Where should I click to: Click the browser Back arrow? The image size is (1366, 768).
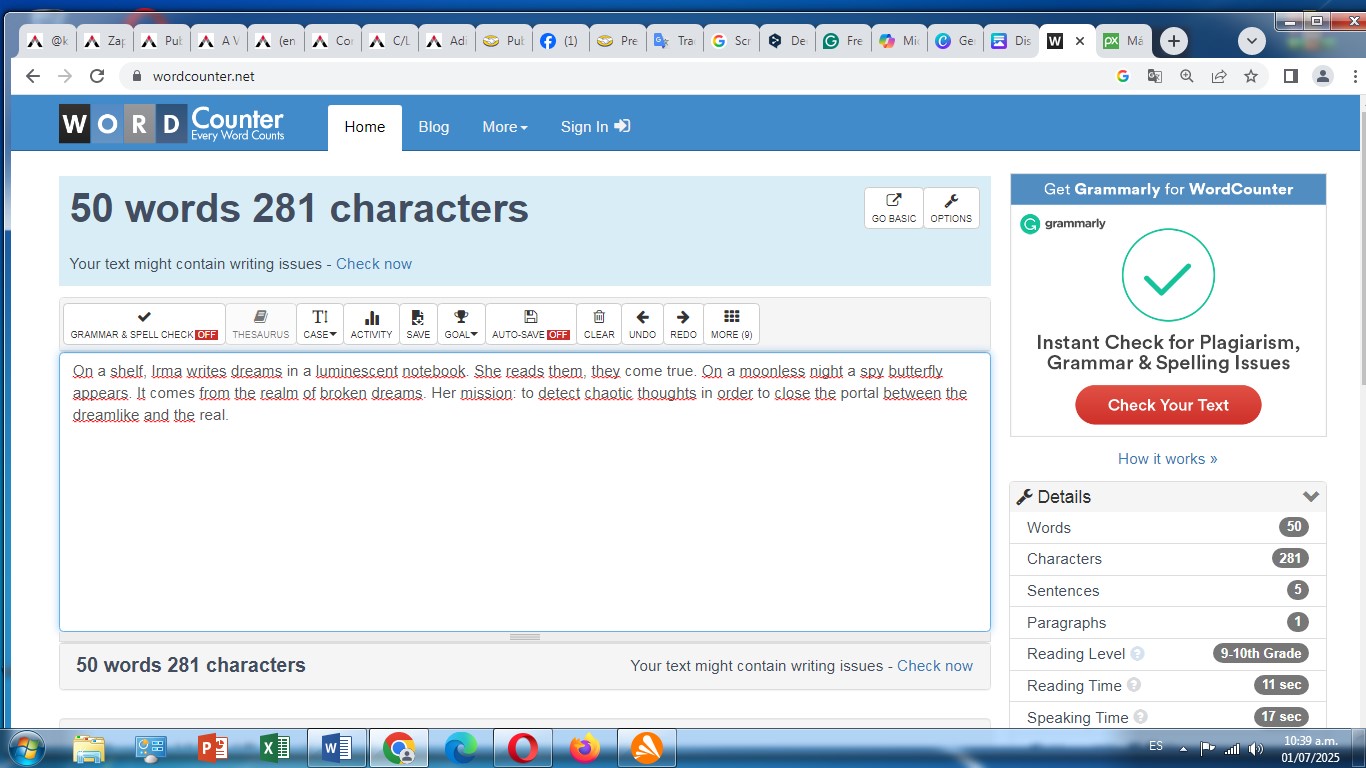point(33,76)
